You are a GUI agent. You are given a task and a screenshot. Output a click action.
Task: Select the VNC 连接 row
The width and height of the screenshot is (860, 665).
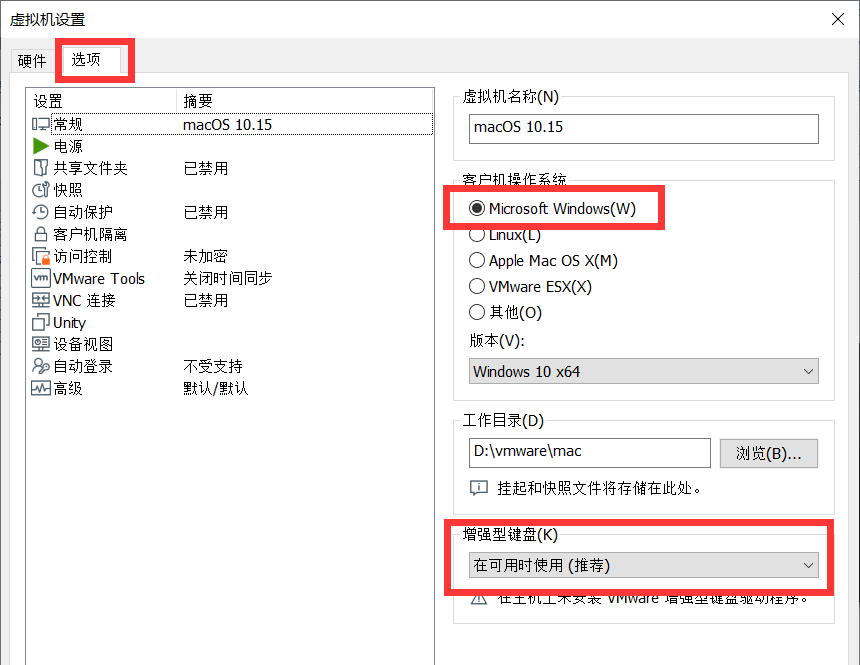click(231, 300)
